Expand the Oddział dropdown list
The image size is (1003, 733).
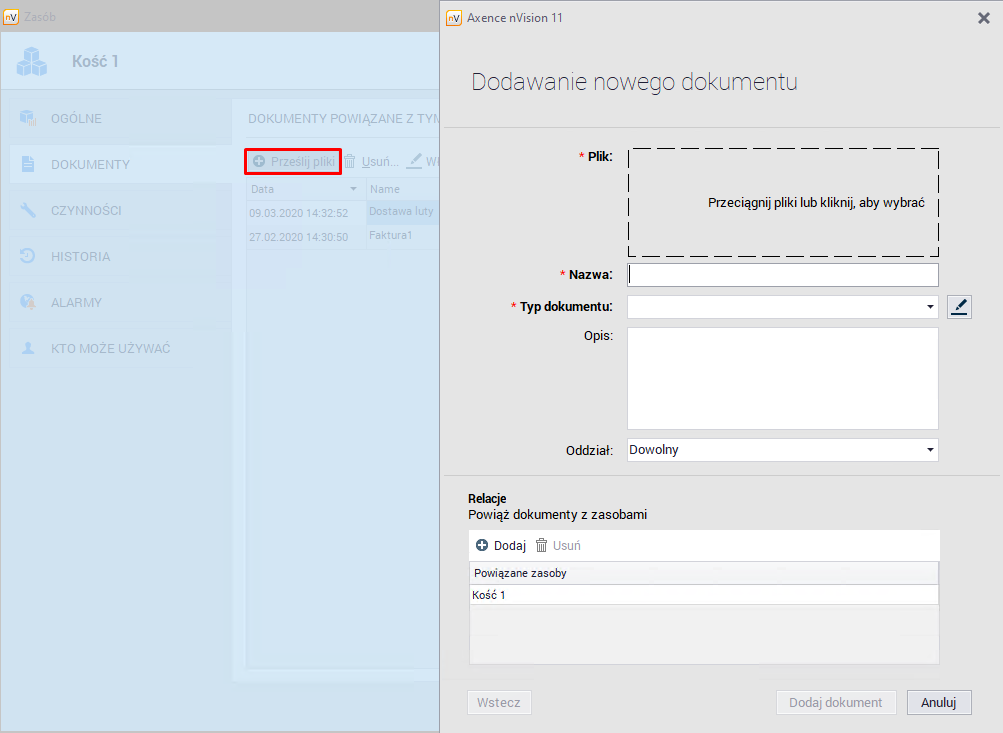click(930, 450)
